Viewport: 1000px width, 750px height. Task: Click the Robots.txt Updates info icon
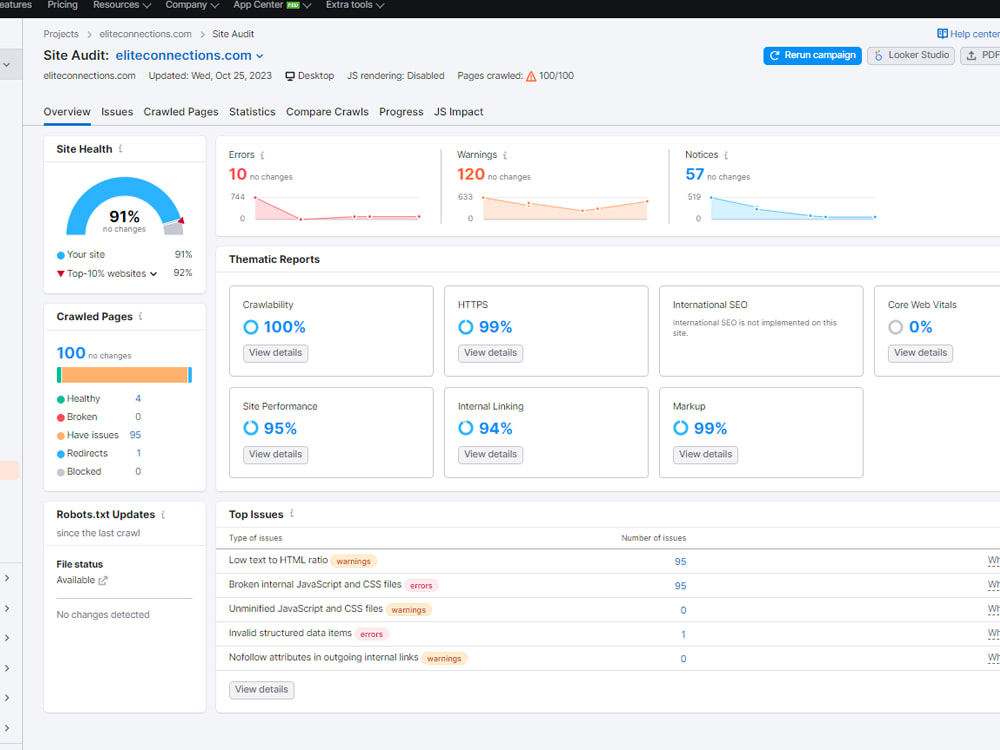click(x=163, y=515)
